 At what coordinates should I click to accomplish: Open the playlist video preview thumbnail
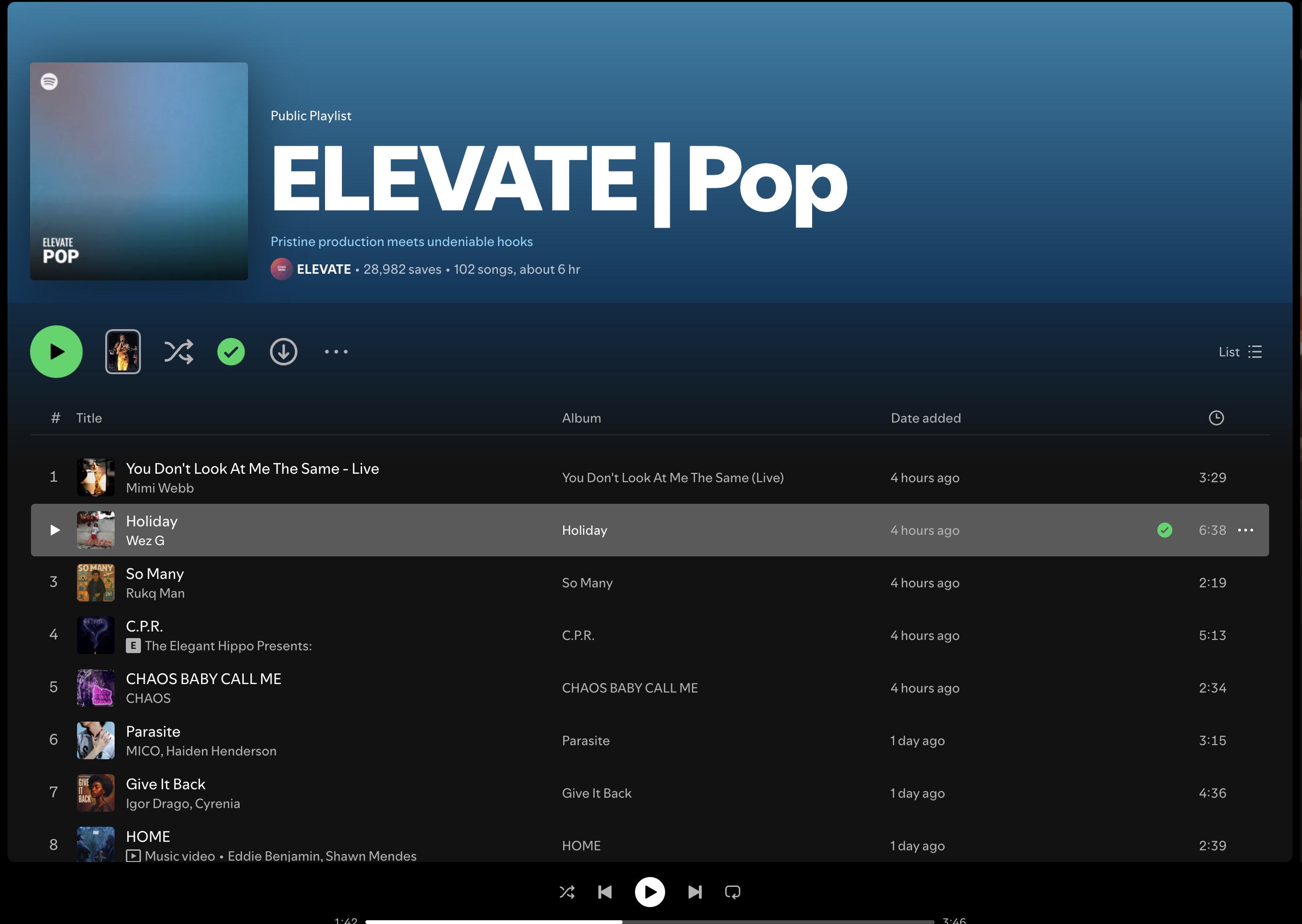click(x=123, y=352)
